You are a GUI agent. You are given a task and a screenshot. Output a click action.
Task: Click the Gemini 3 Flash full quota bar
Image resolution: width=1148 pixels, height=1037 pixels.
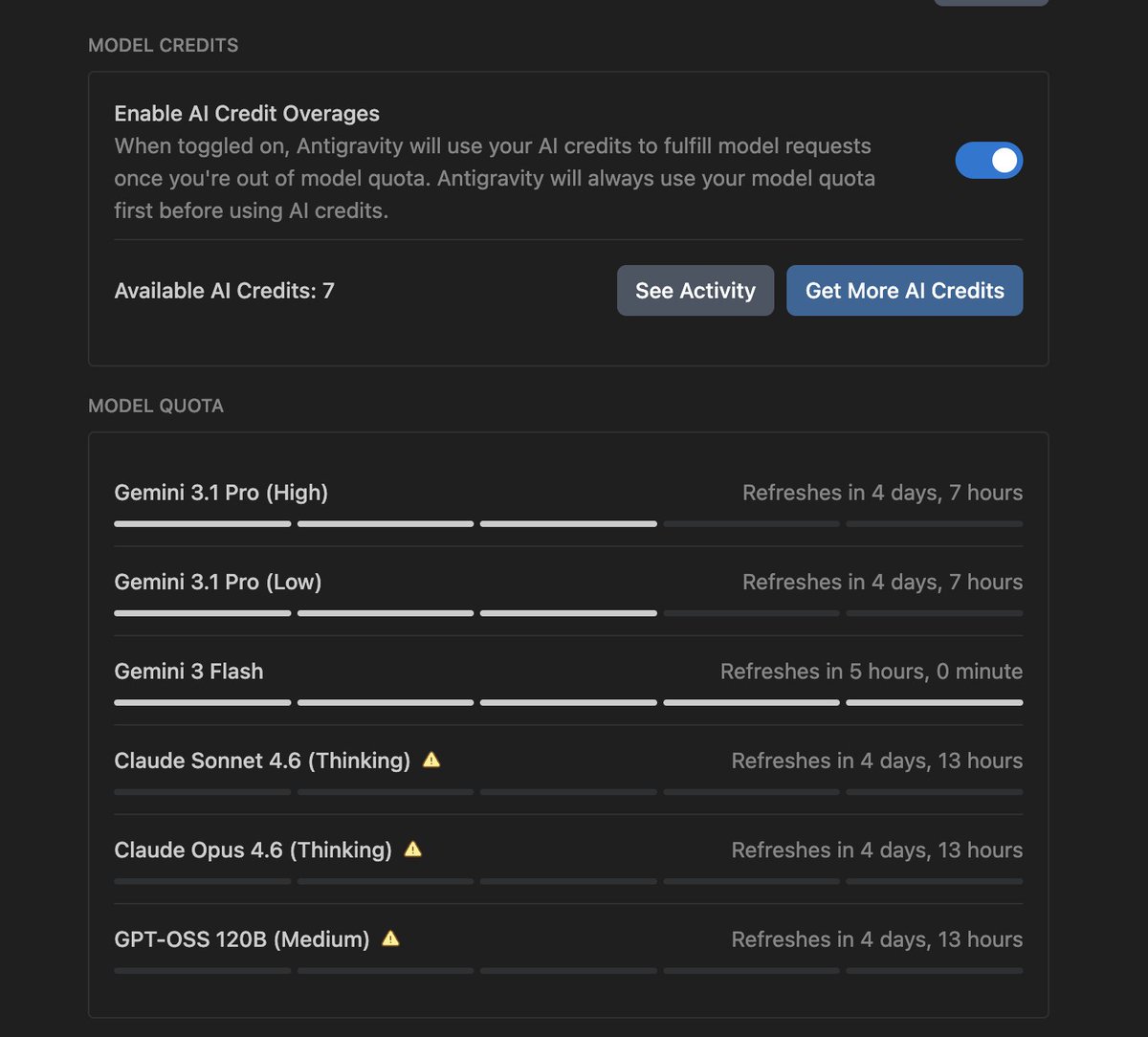point(568,702)
